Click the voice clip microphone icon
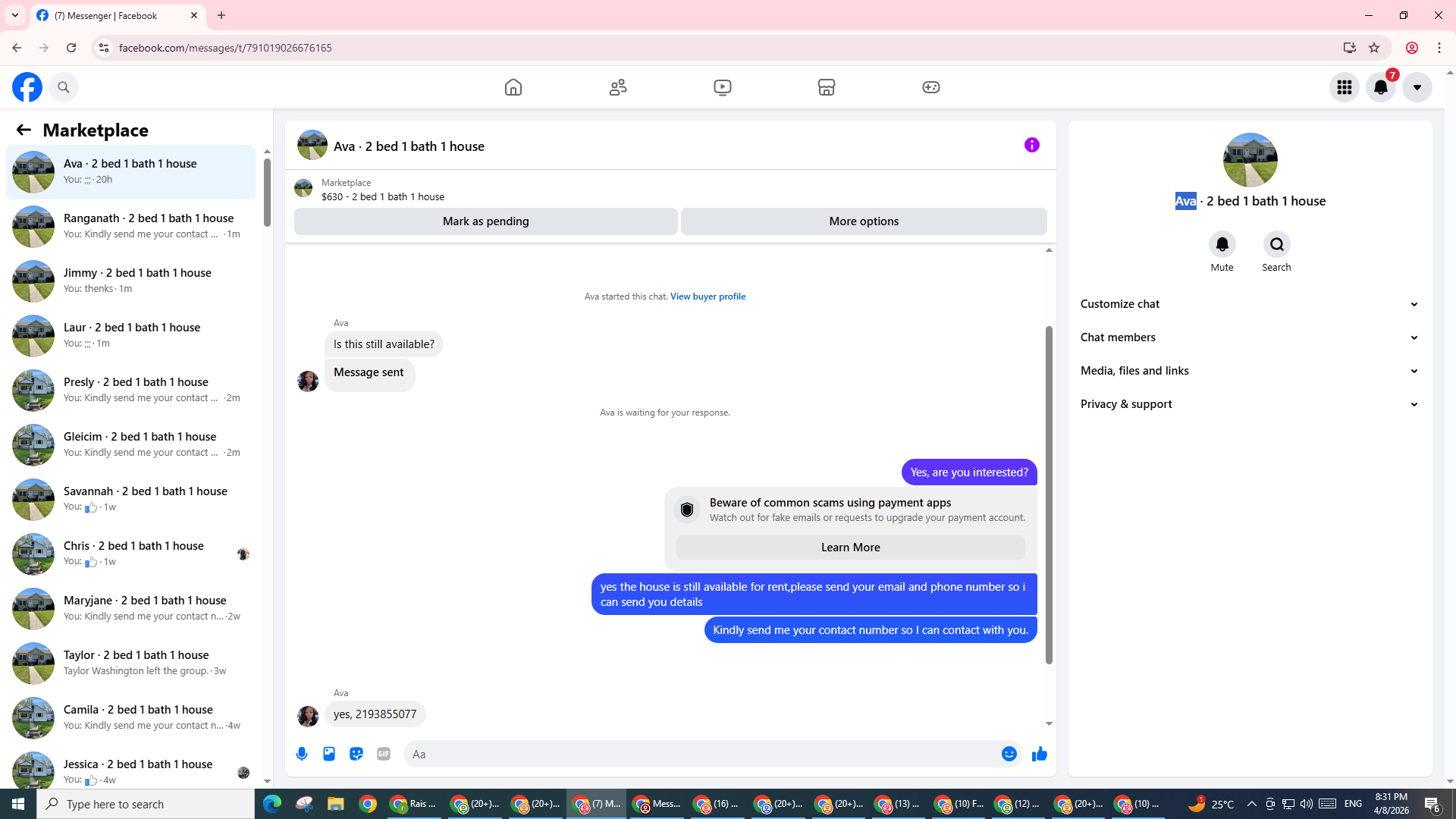Screen dimensions: 1456x819 [302, 754]
